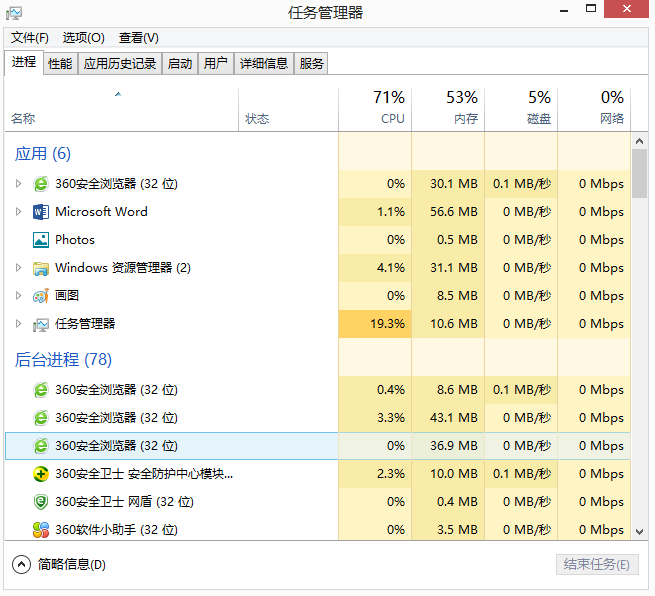Click the Windows 资源管理器 folder icon

[41, 268]
